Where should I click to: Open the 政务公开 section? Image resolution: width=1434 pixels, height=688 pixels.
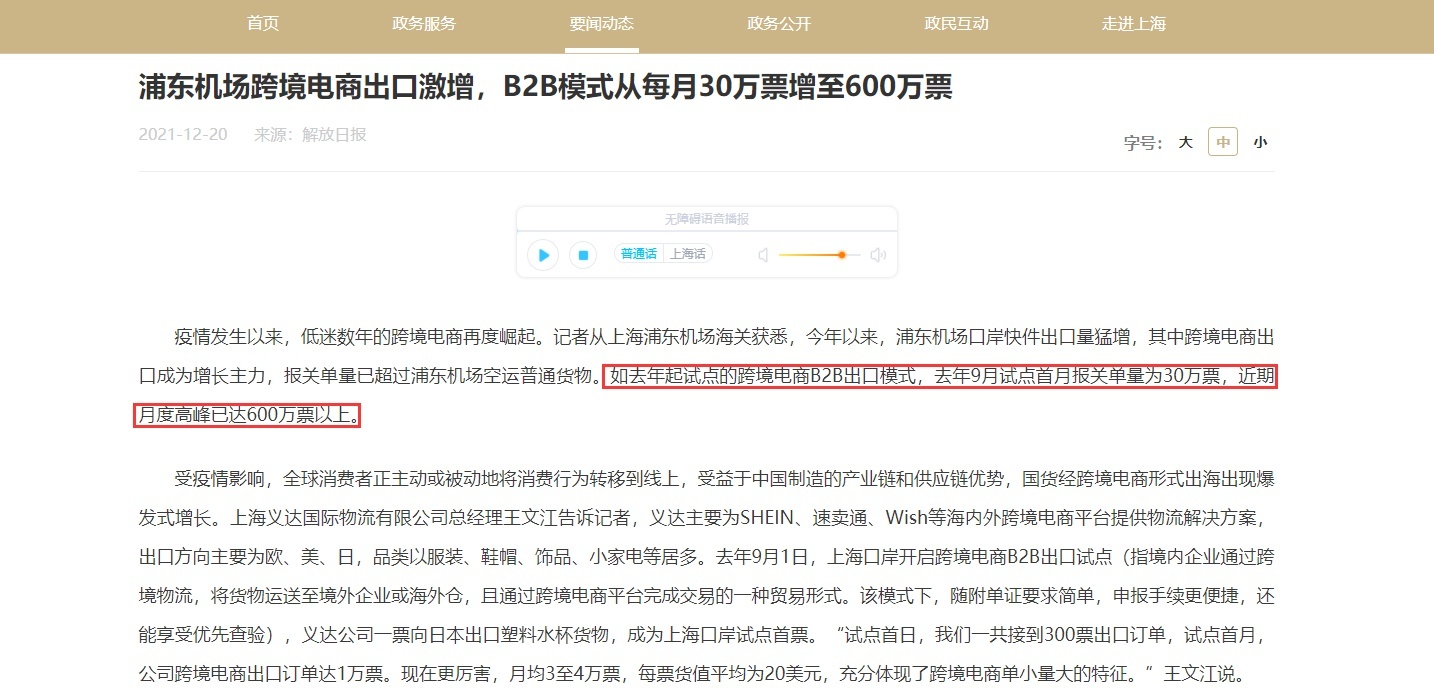pyautogui.click(x=779, y=24)
